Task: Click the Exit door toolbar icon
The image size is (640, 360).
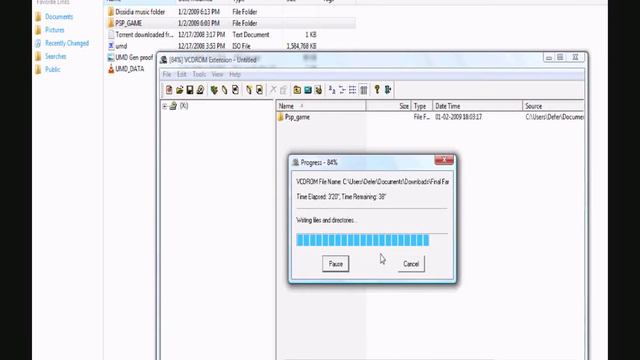Action: coord(388,90)
